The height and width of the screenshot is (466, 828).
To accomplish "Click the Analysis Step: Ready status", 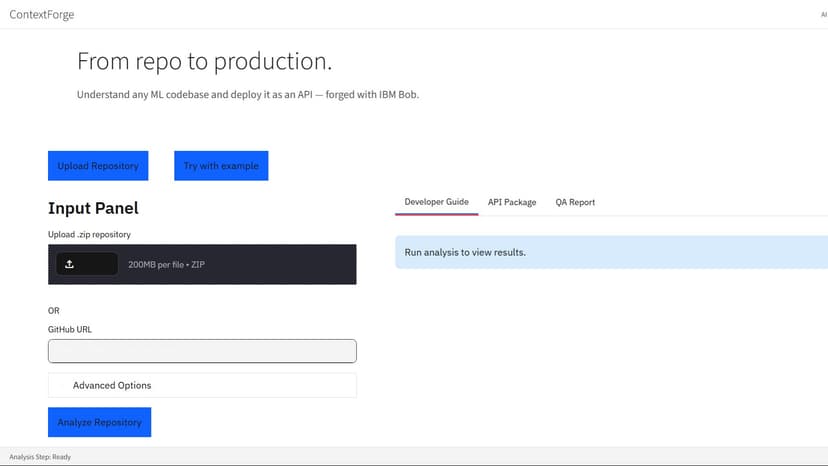I will coord(40,457).
